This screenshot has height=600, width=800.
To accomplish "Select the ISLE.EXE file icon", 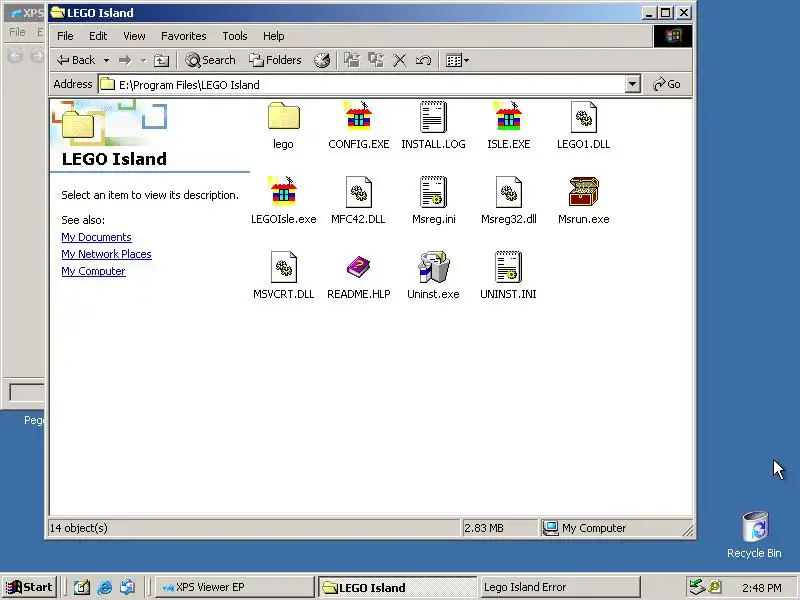I will pyautogui.click(x=509, y=117).
